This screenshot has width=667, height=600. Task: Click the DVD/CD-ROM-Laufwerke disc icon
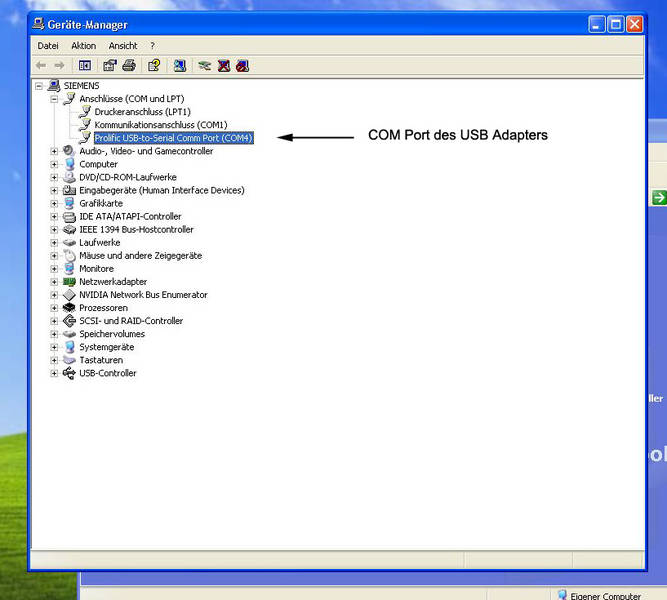pos(69,177)
